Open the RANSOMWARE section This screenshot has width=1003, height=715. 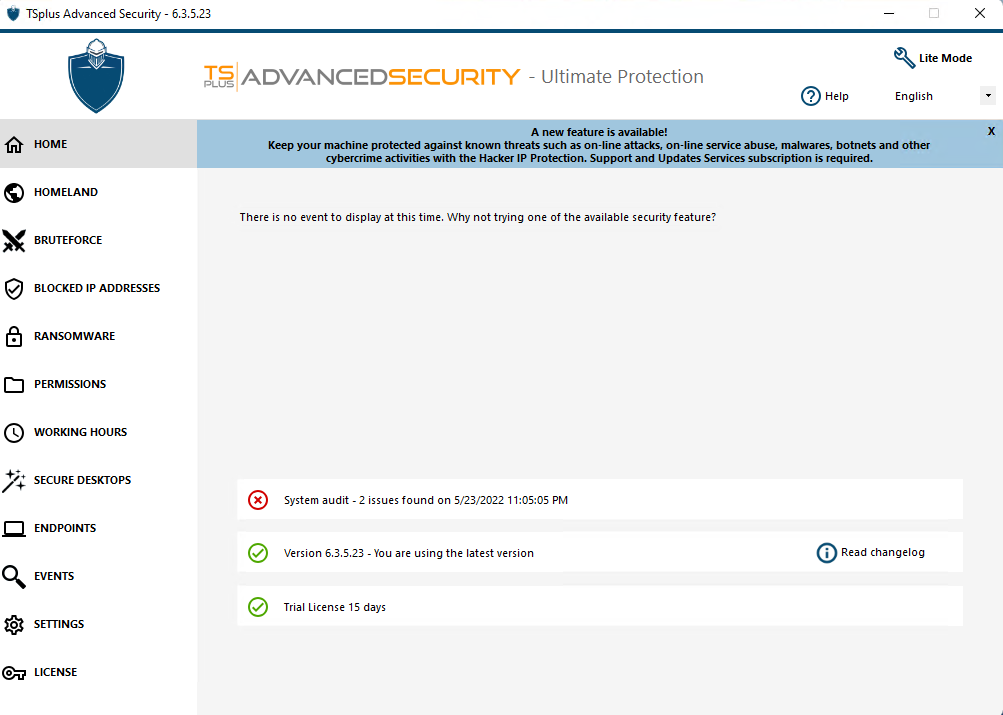[x=99, y=336]
